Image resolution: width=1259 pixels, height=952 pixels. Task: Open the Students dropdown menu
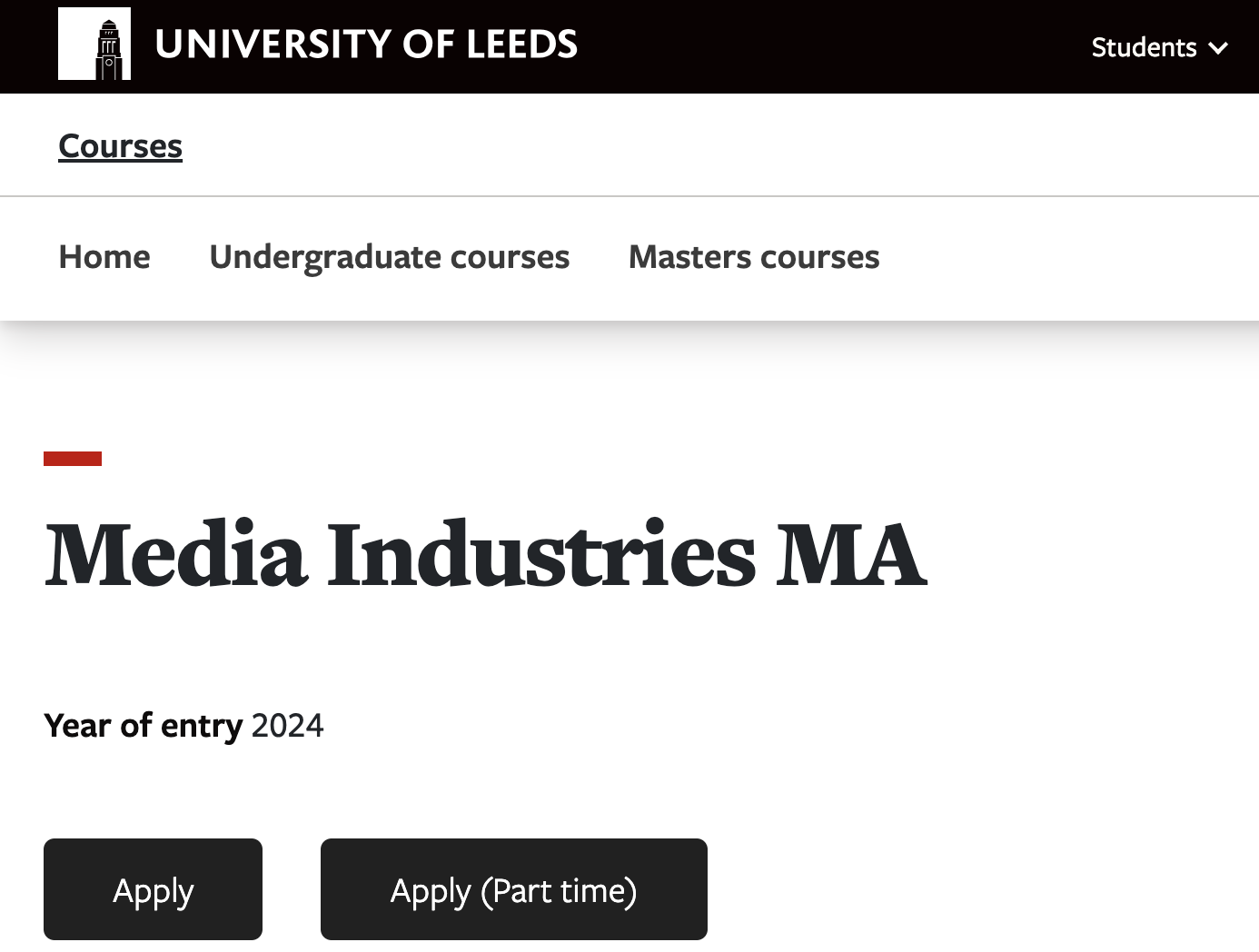click(x=1159, y=47)
